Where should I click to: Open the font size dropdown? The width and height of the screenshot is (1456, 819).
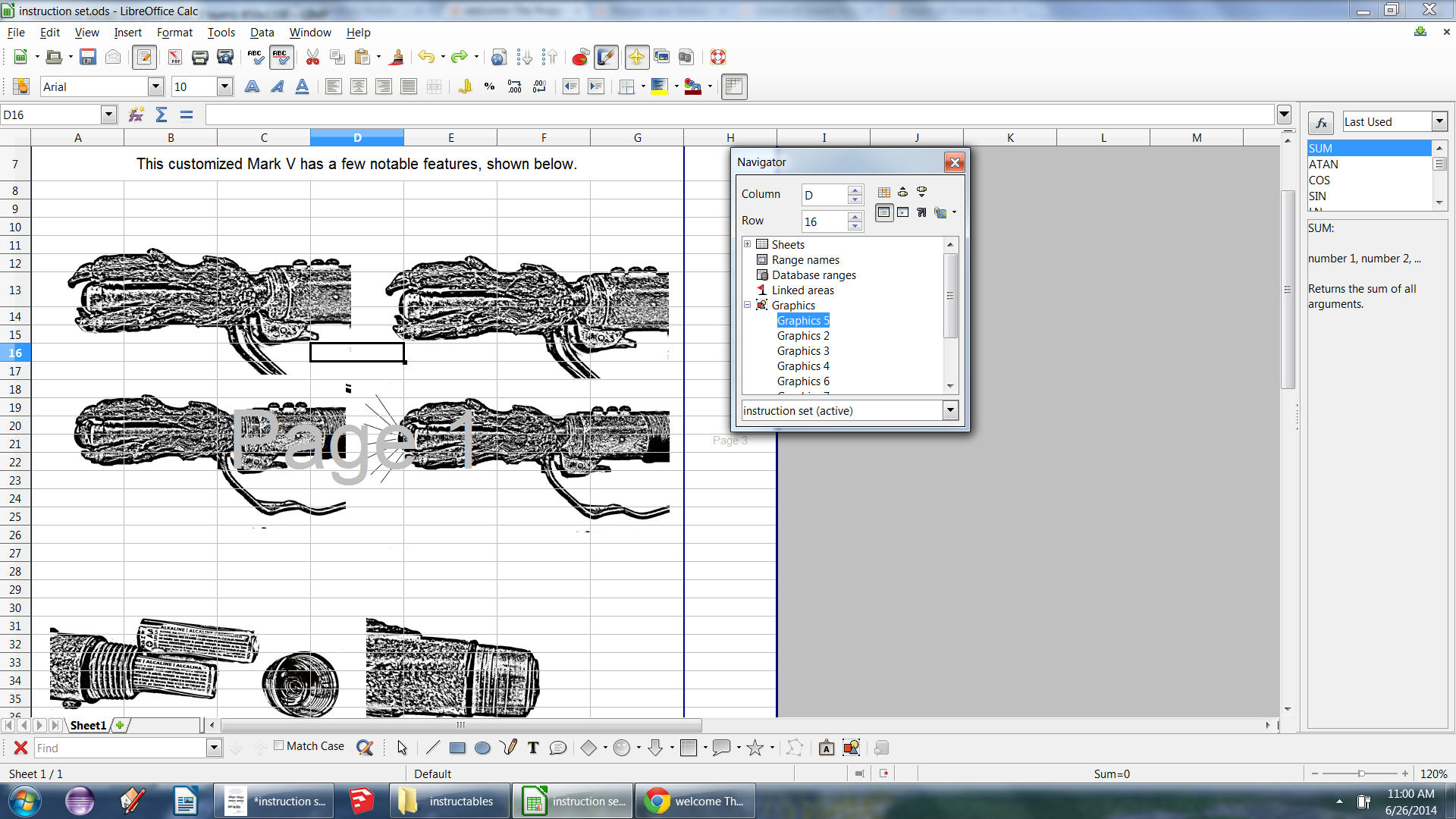(x=224, y=87)
